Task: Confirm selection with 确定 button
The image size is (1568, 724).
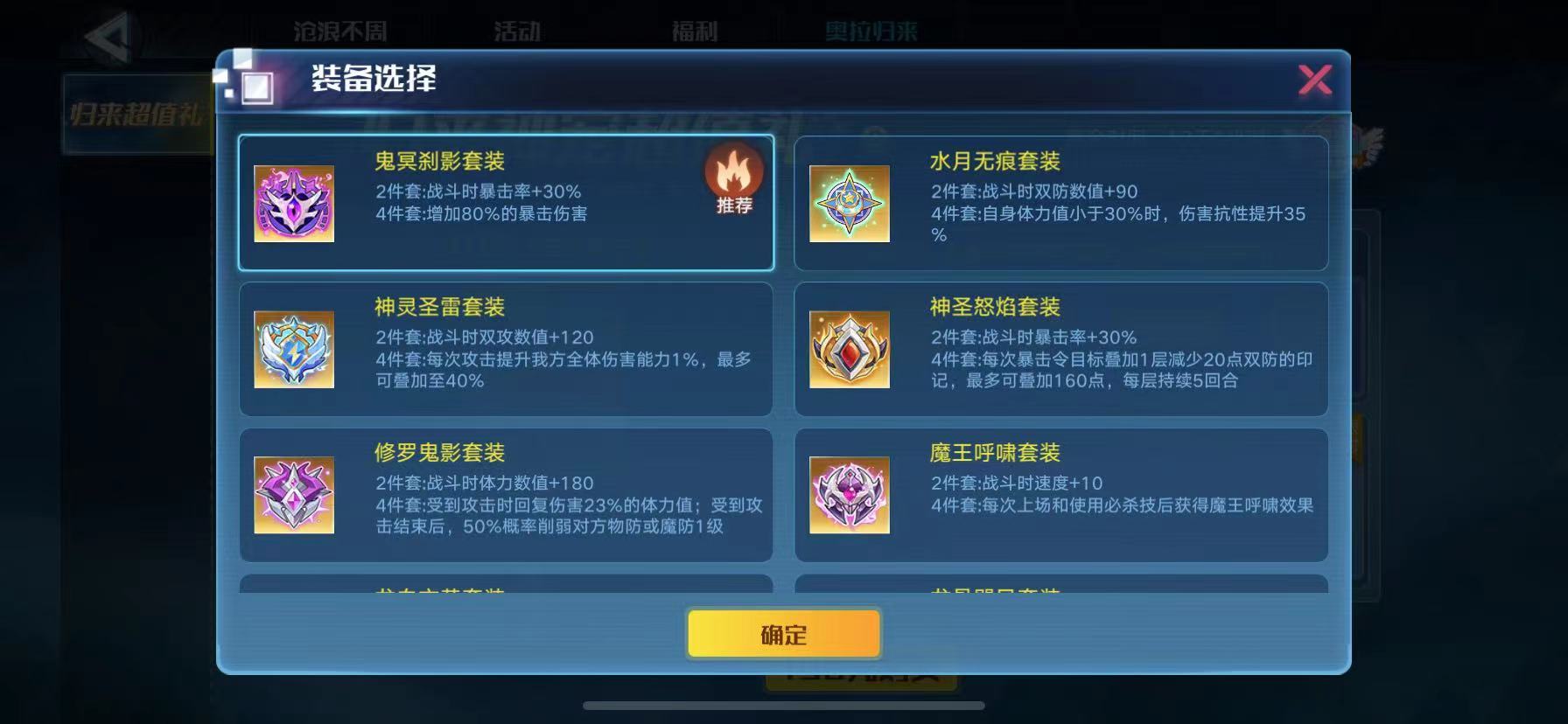Action: (783, 634)
